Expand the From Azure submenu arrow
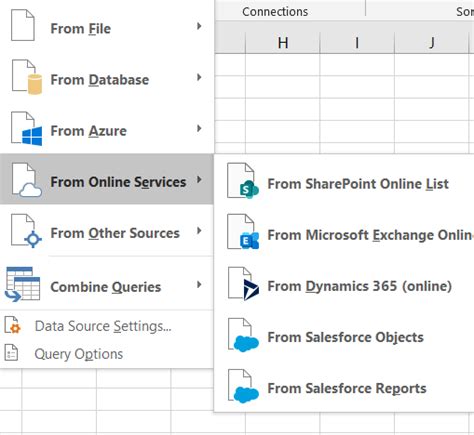This screenshot has width=474, height=435. (199, 128)
